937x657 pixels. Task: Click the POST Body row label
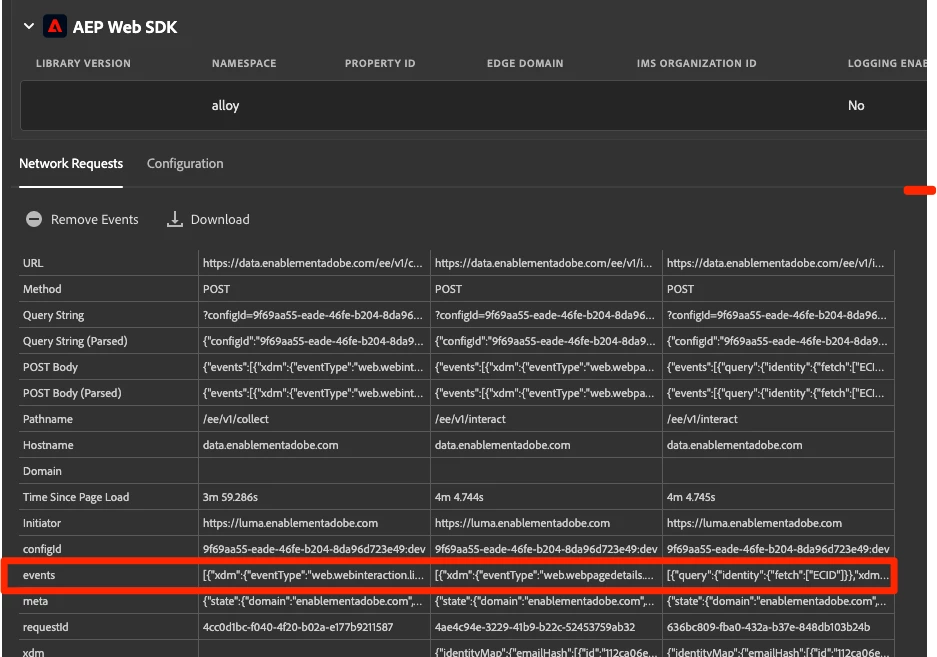tap(50, 367)
